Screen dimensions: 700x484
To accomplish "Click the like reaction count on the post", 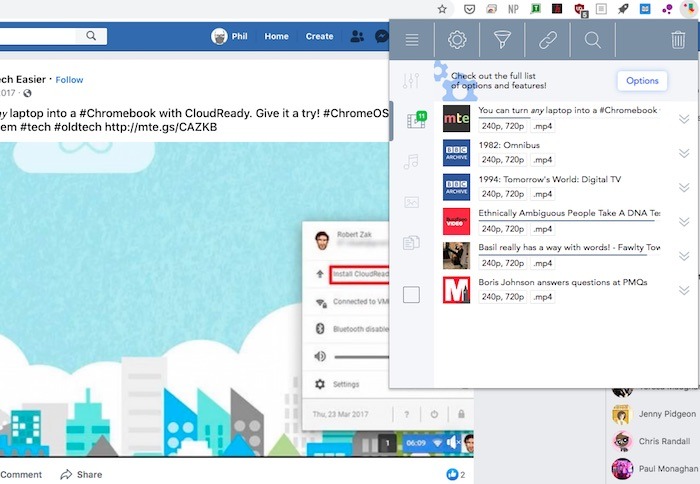I will click(456, 474).
